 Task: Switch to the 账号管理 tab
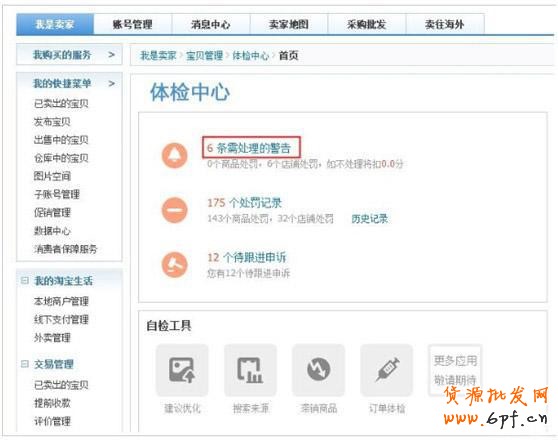click(x=133, y=24)
